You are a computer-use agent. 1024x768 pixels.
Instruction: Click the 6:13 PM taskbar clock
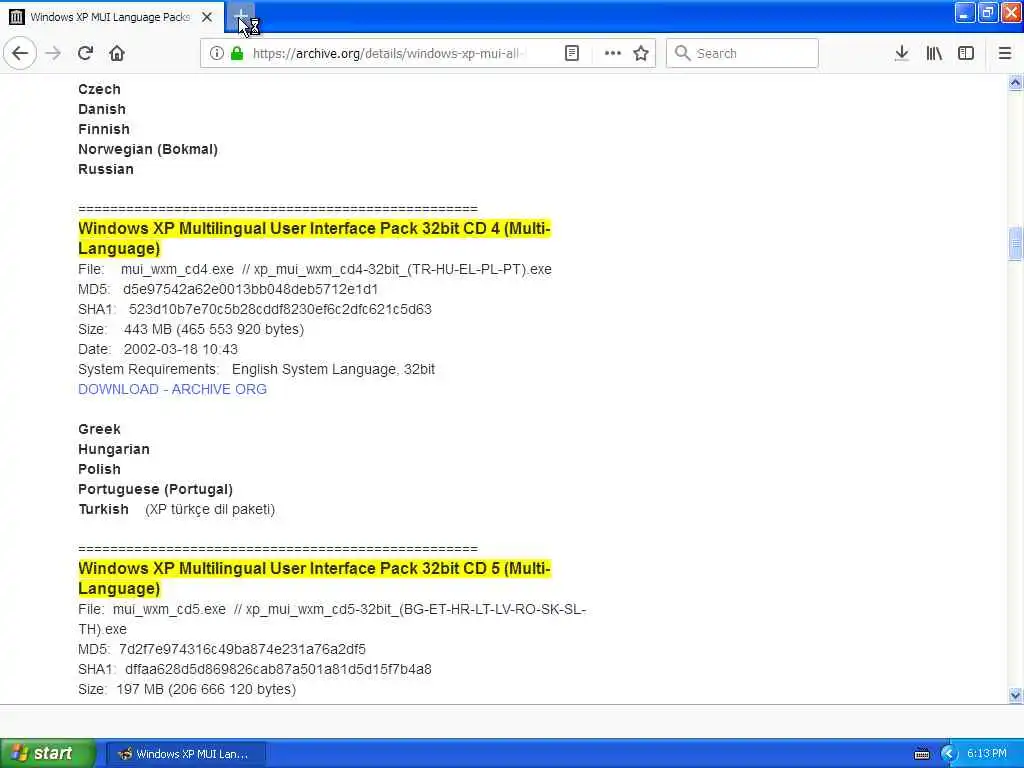pyautogui.click(x=987, y=754)
